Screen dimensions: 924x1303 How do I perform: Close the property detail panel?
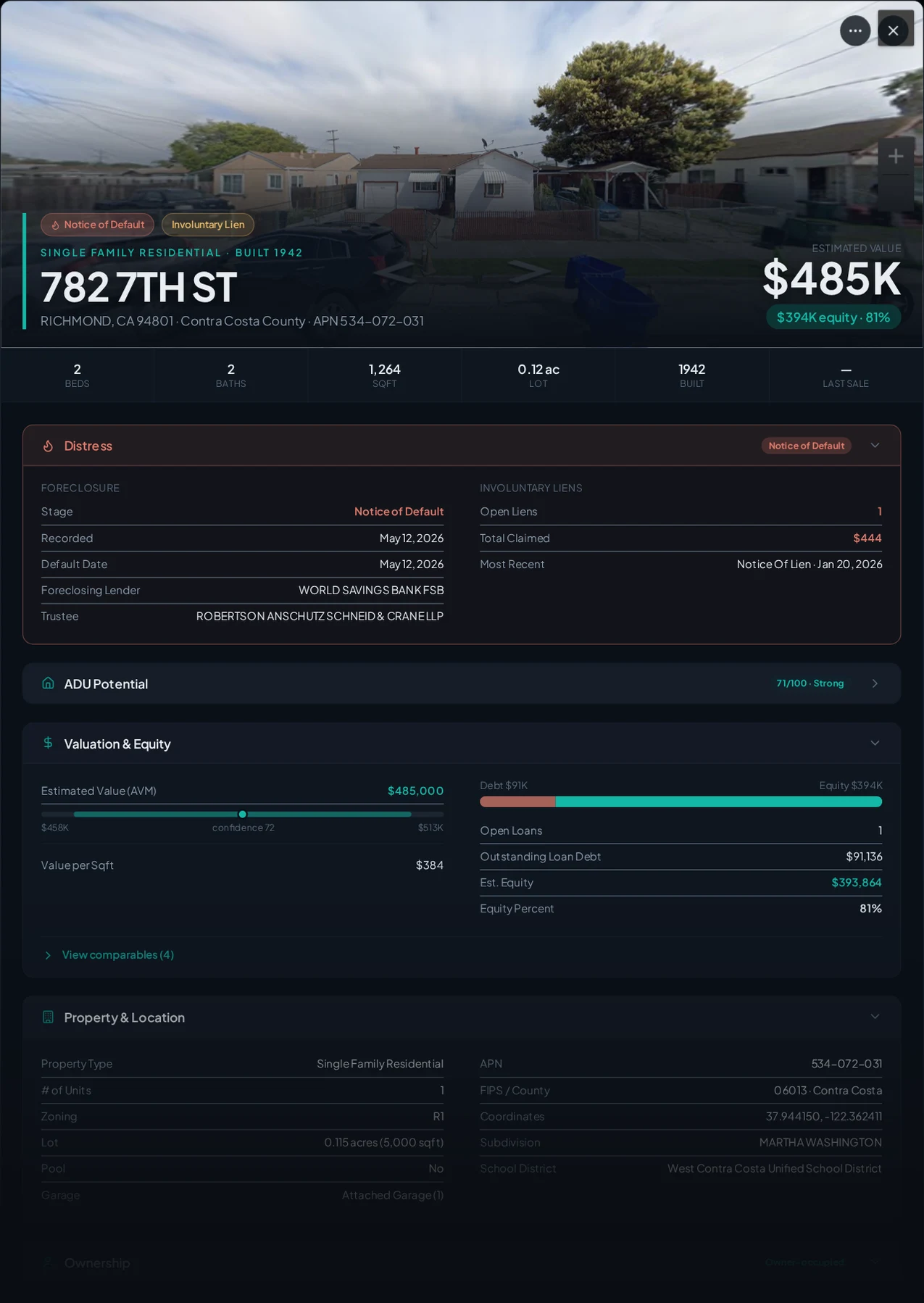pos(893,30)
